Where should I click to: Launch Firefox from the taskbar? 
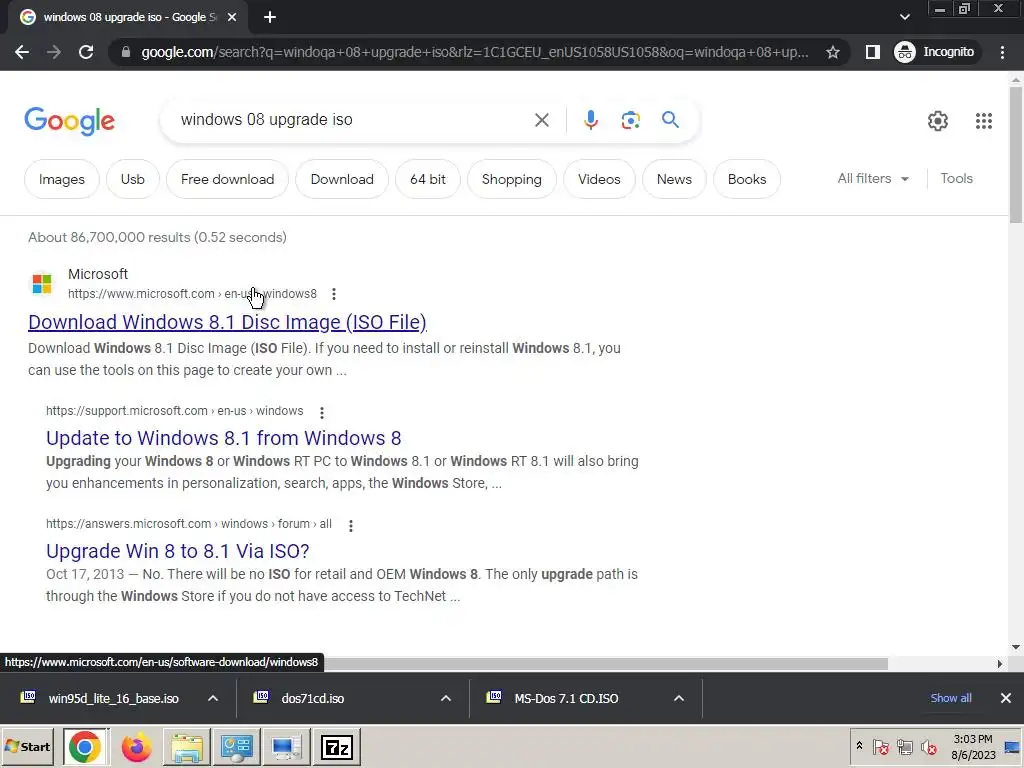136,747
